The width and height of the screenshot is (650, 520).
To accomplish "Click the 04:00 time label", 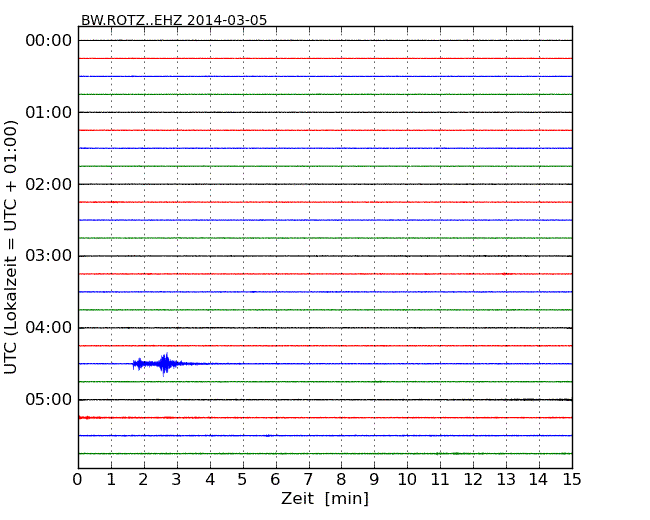I will [x=49, y=328].
